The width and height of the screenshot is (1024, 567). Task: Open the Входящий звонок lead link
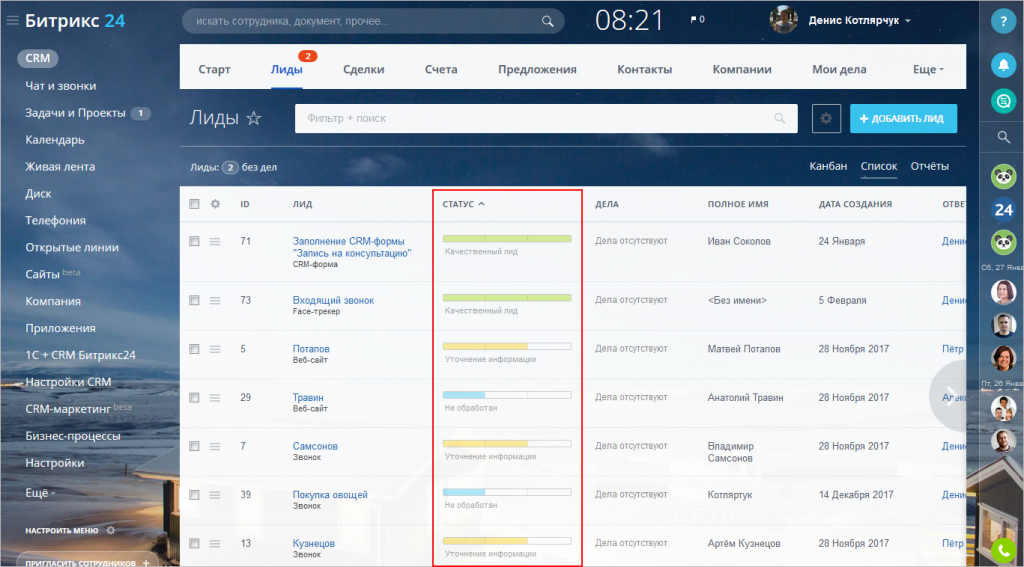coord(333,300)
